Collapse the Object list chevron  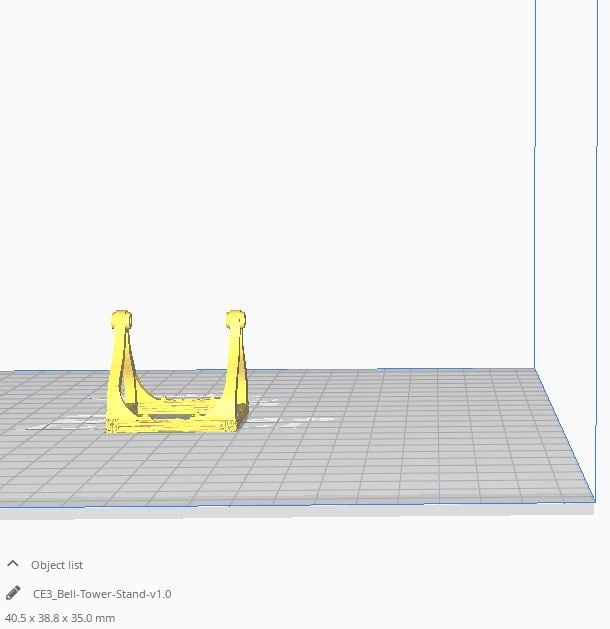13,564
